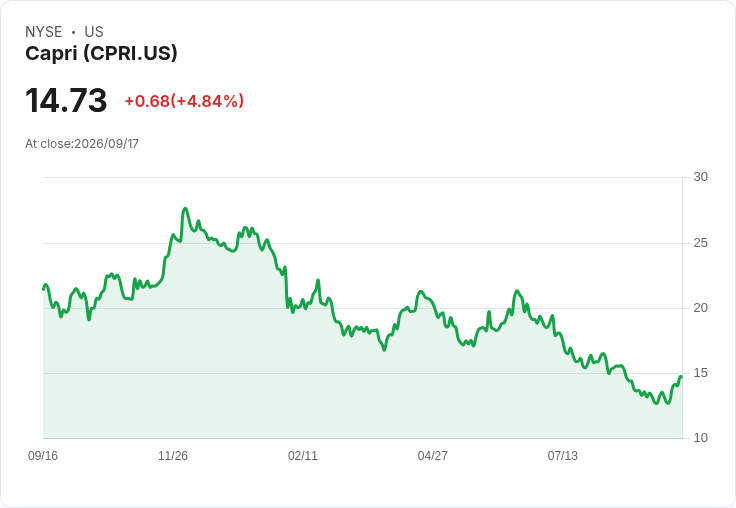
Task: Click the latest data point at chart's right end
Action: click(x=681, y=377)
